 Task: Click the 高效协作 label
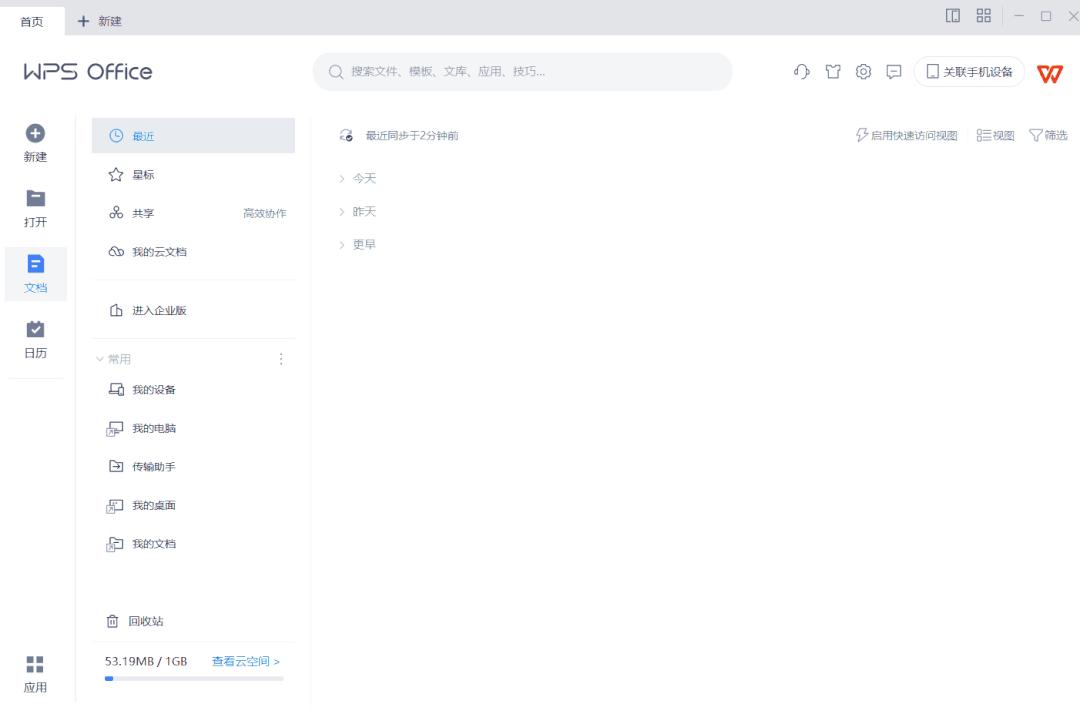(264, 213)
